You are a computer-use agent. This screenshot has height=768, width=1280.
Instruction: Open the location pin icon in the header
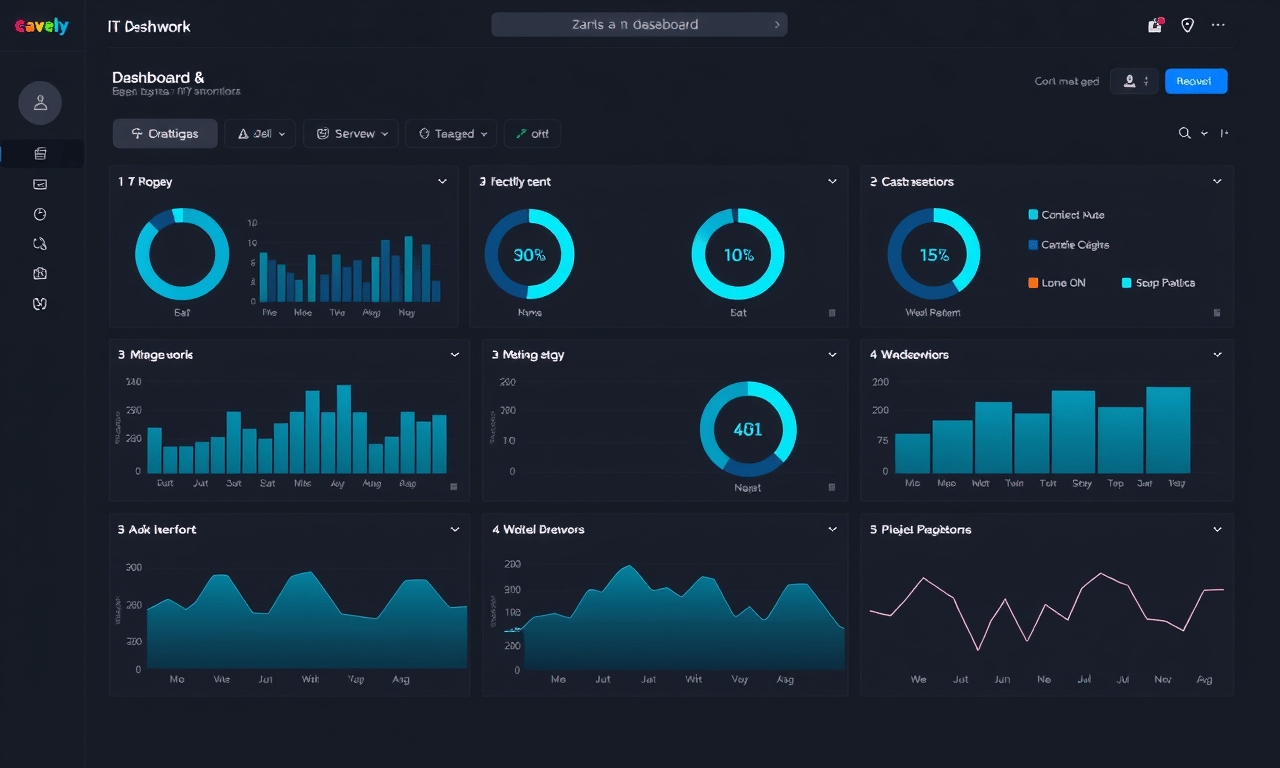click(x=1187, y=25)
